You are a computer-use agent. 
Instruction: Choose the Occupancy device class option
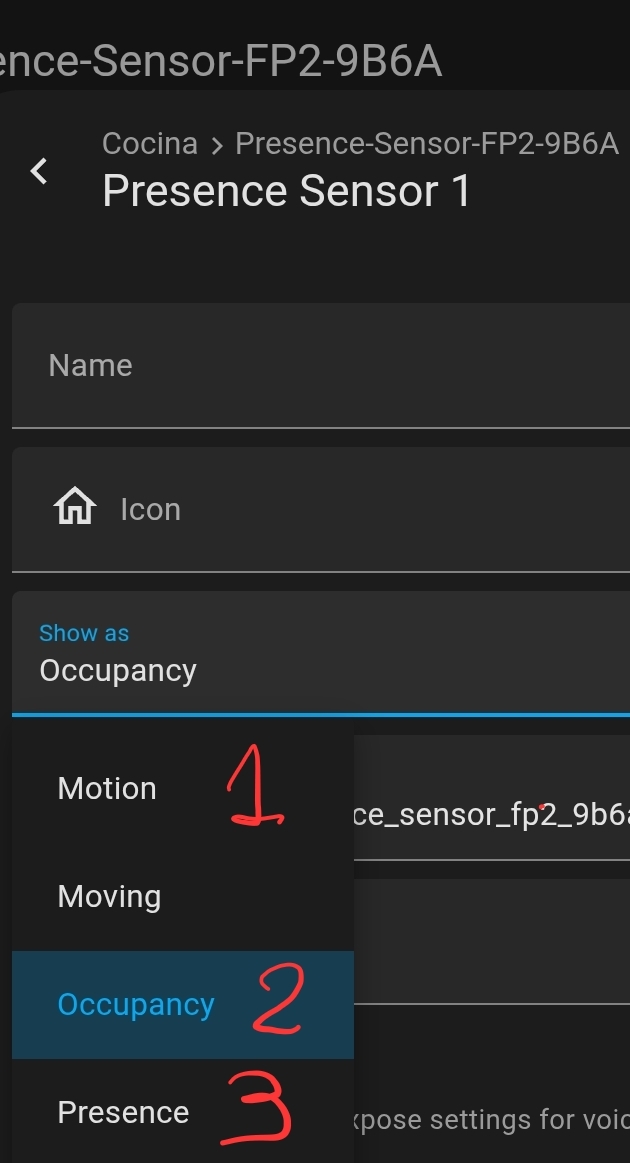[135, 1004]
